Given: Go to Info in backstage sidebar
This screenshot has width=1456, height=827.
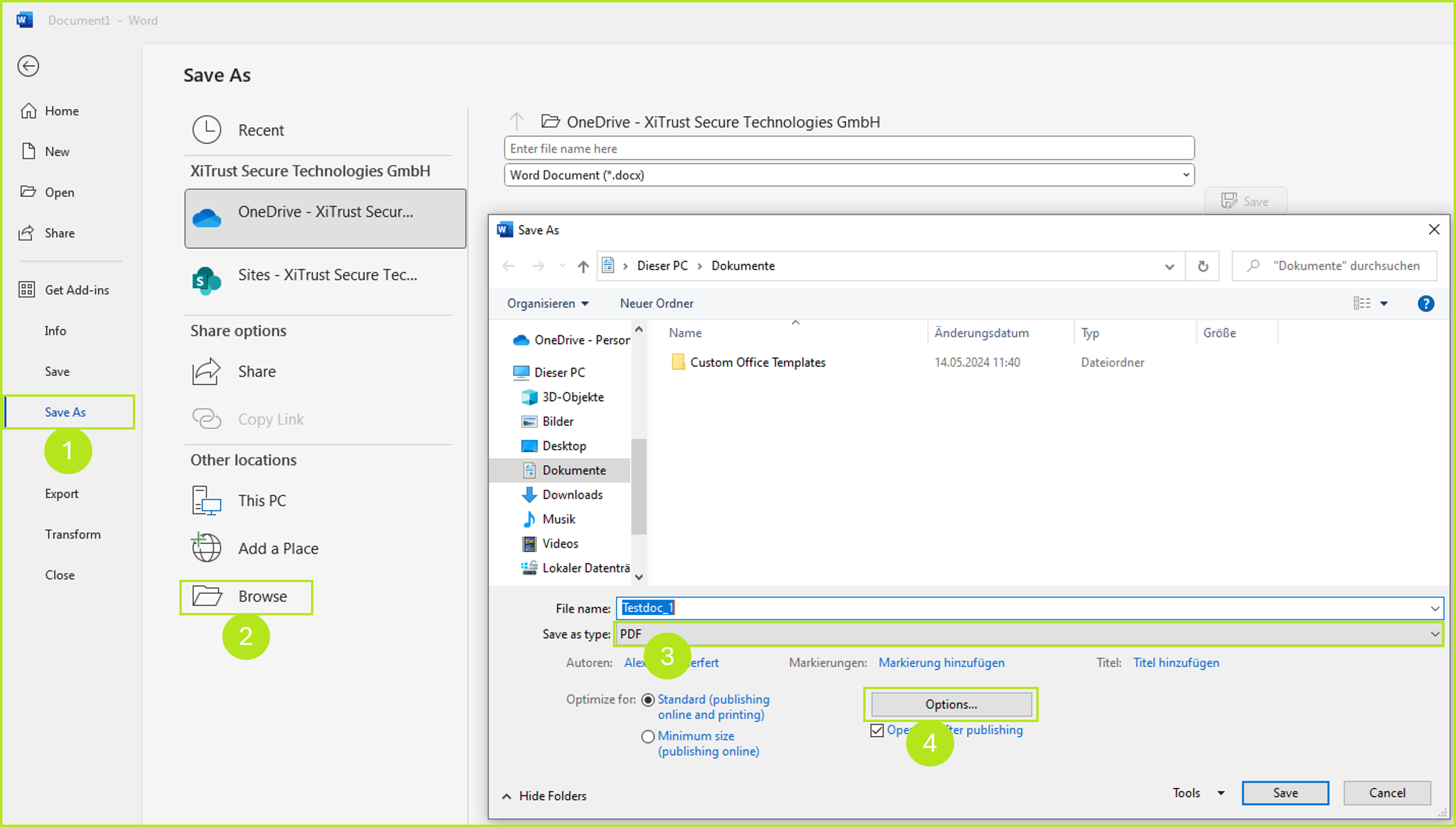Looking at the screenshot, I should [55, 330].
